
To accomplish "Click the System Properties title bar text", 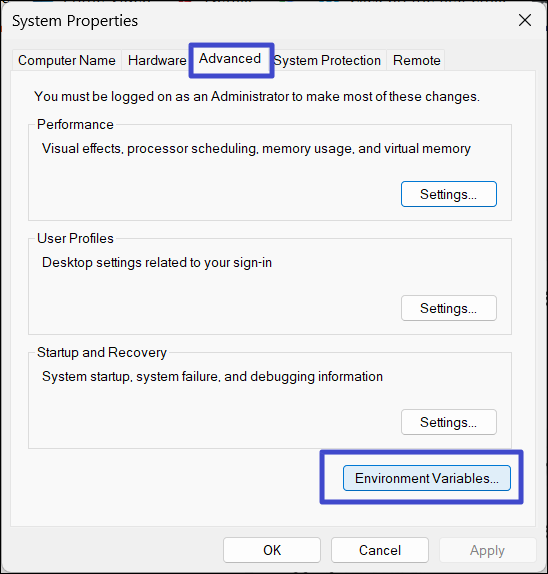I will tap(75, 21).
